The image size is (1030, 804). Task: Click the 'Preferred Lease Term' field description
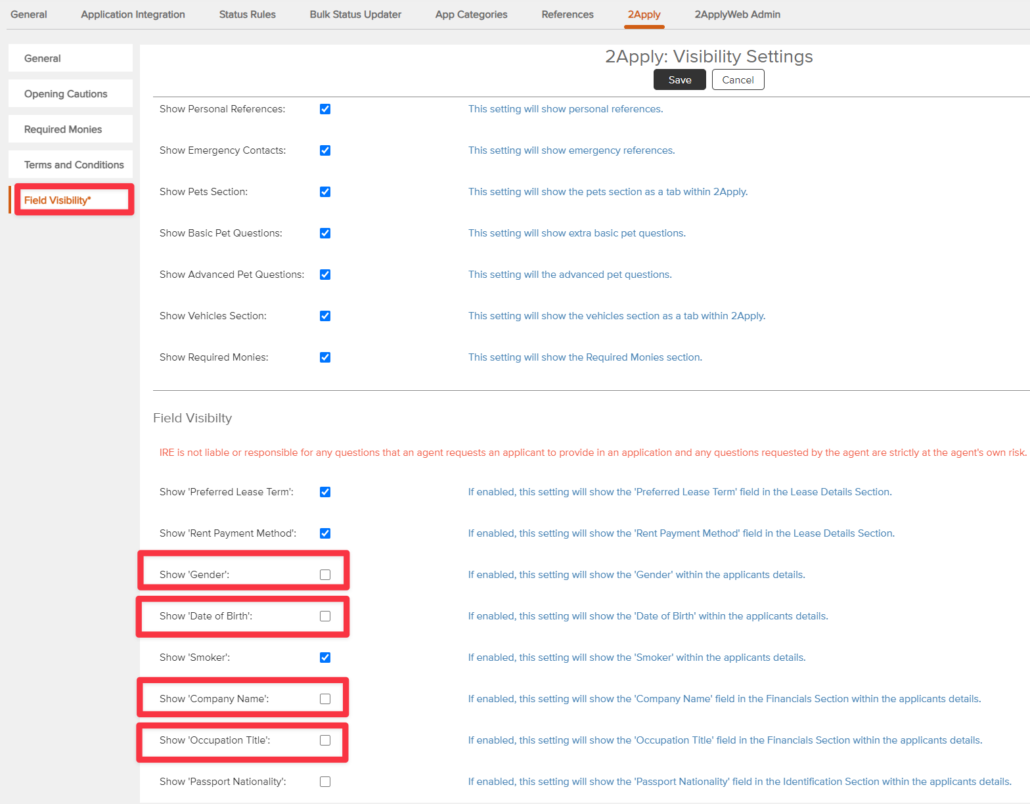point(680,492)
